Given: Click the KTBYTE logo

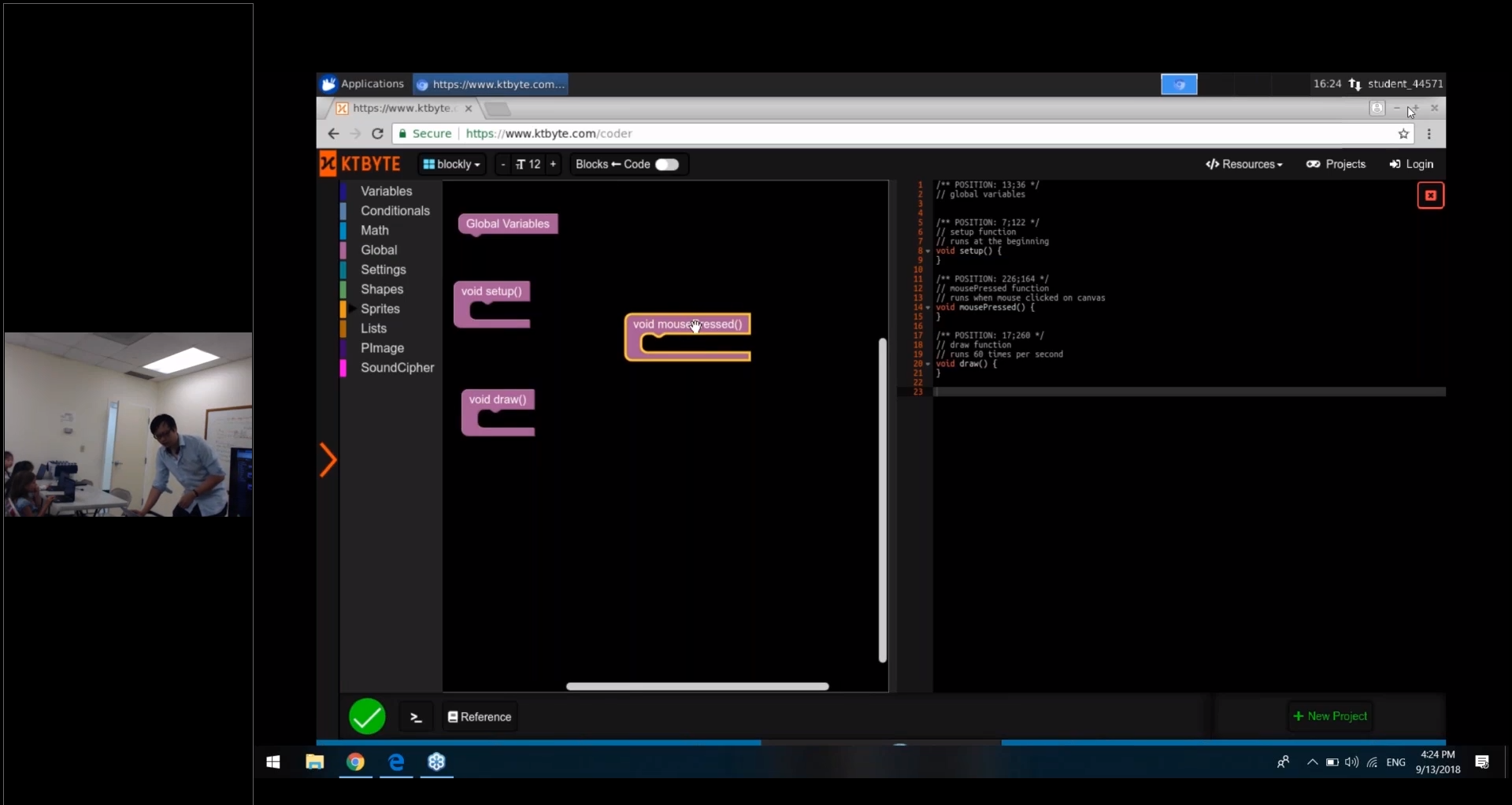Looking at the screenshot, I should click(x=361, y=164).
